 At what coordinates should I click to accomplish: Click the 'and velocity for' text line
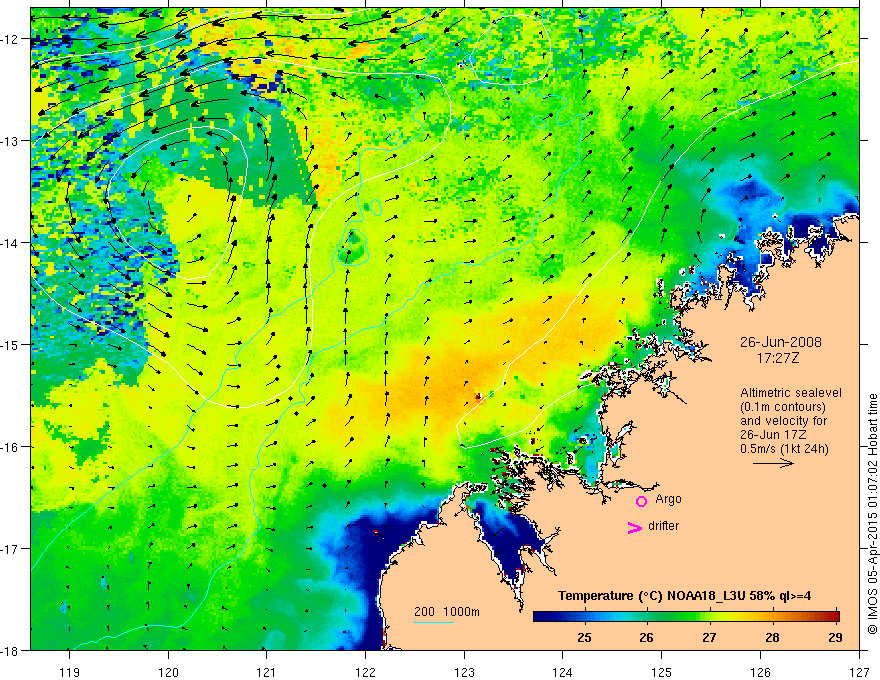783,421
